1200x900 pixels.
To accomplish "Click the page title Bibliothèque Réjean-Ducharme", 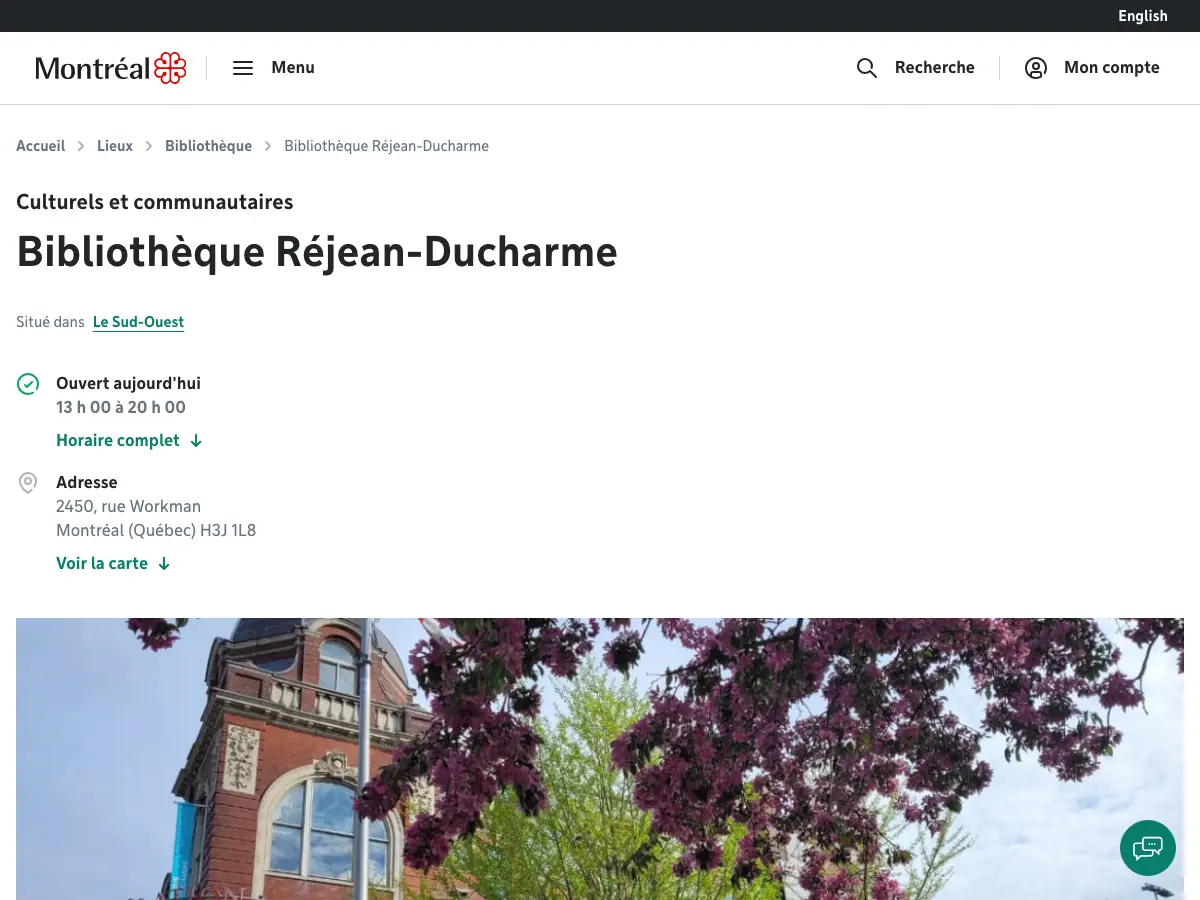I will [x=317, y=252].
